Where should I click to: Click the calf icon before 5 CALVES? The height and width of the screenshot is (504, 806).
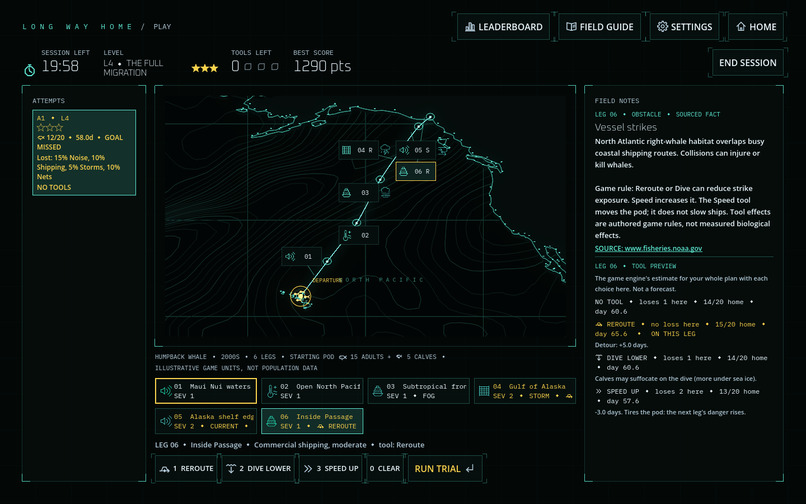[399, 357]
